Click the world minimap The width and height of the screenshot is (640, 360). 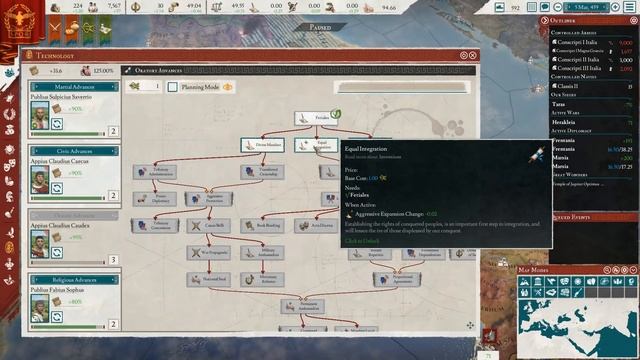pyautogui.click(x=578, y=329)
